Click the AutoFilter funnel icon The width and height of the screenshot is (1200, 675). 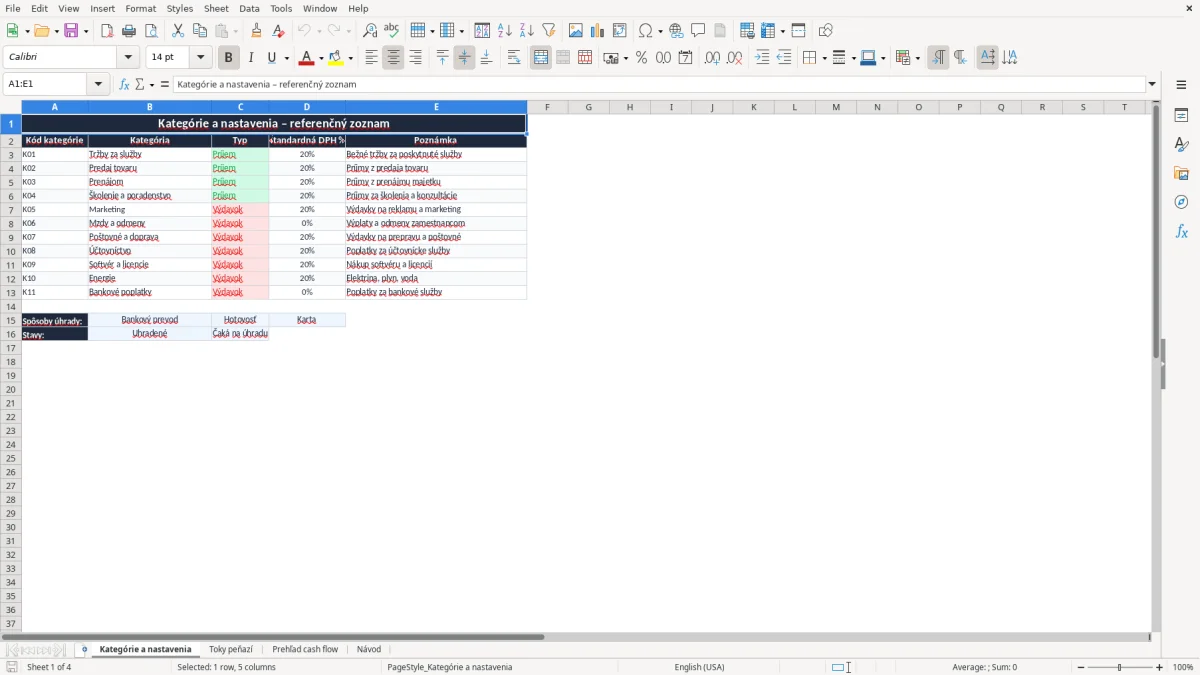click(549, 31)
